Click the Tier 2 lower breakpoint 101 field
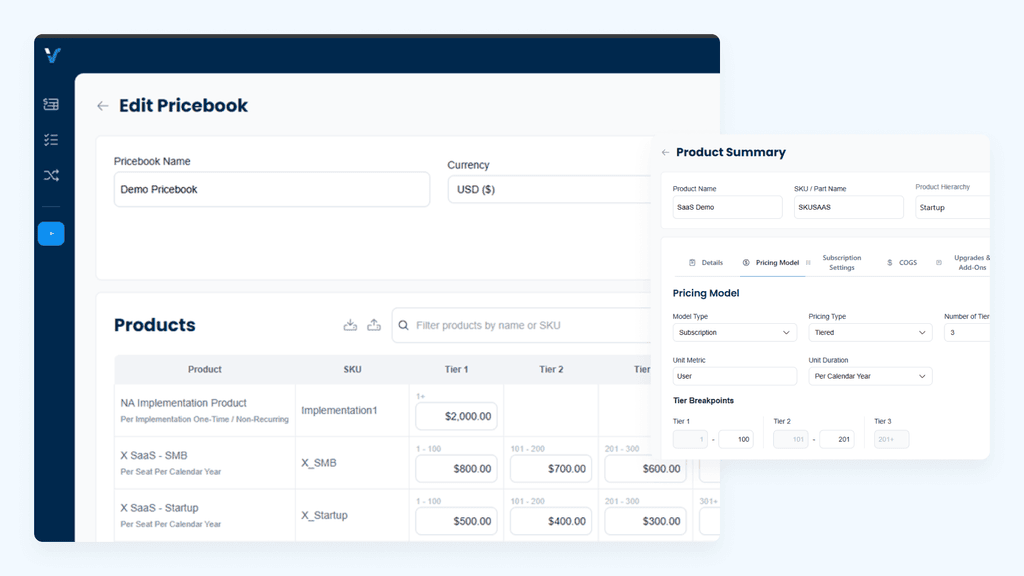Screen dimensions: 1024x576 [x=791, y=440]
